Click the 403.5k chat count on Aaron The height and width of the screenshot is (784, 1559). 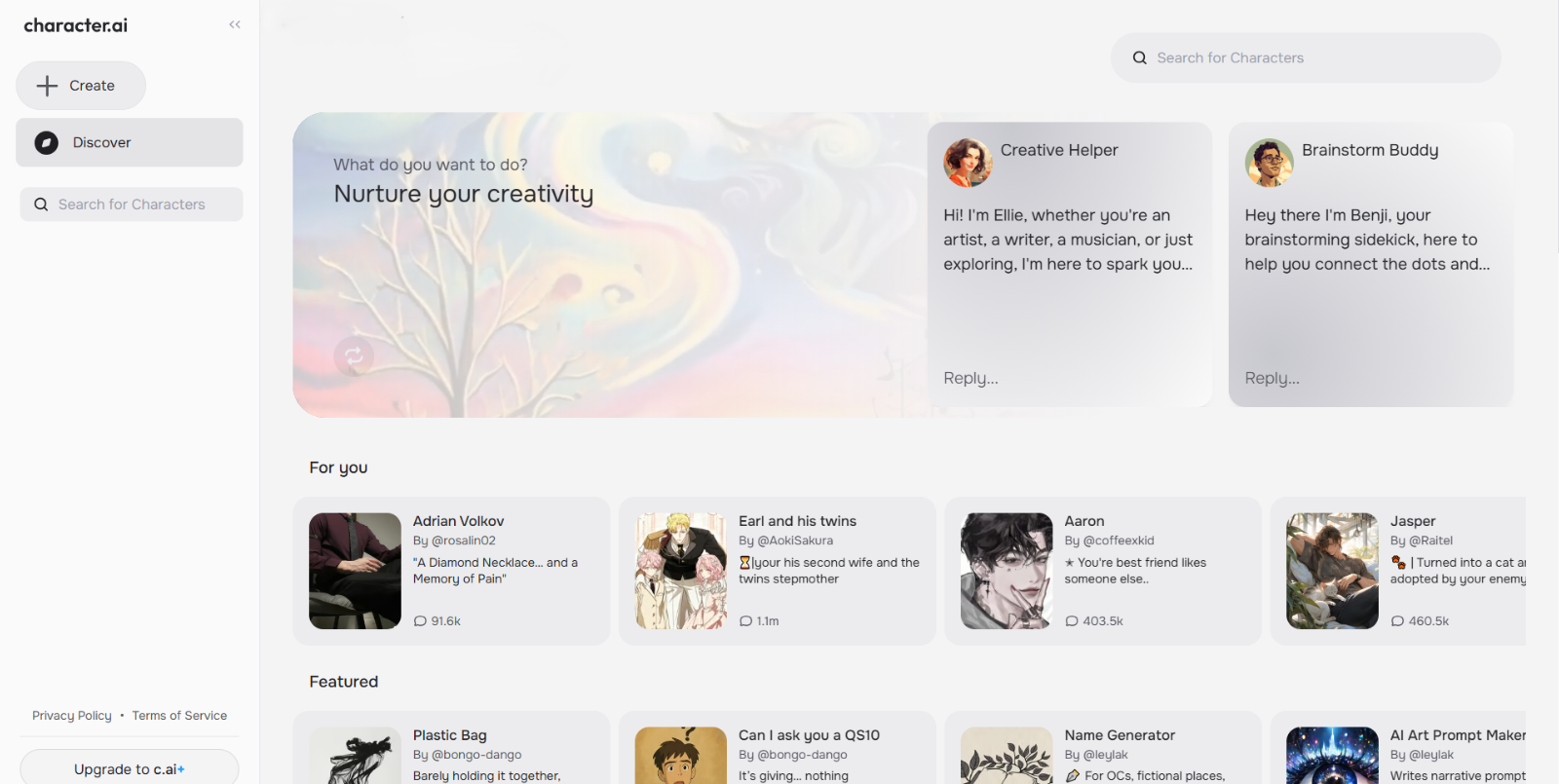1103,621
